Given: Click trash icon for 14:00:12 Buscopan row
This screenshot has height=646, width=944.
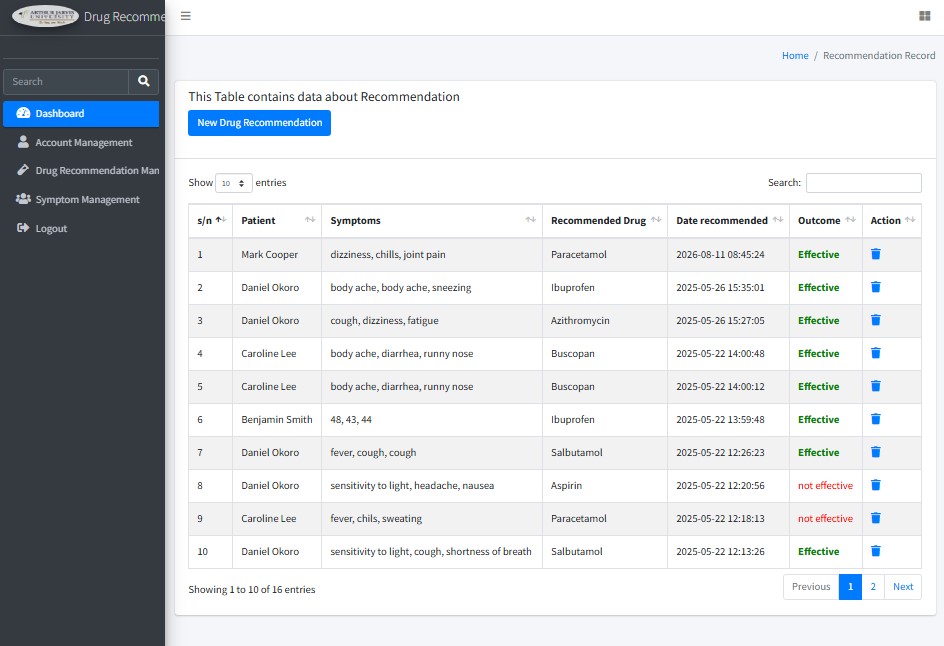Looking at the screenshot, I should tap(876, 386).
